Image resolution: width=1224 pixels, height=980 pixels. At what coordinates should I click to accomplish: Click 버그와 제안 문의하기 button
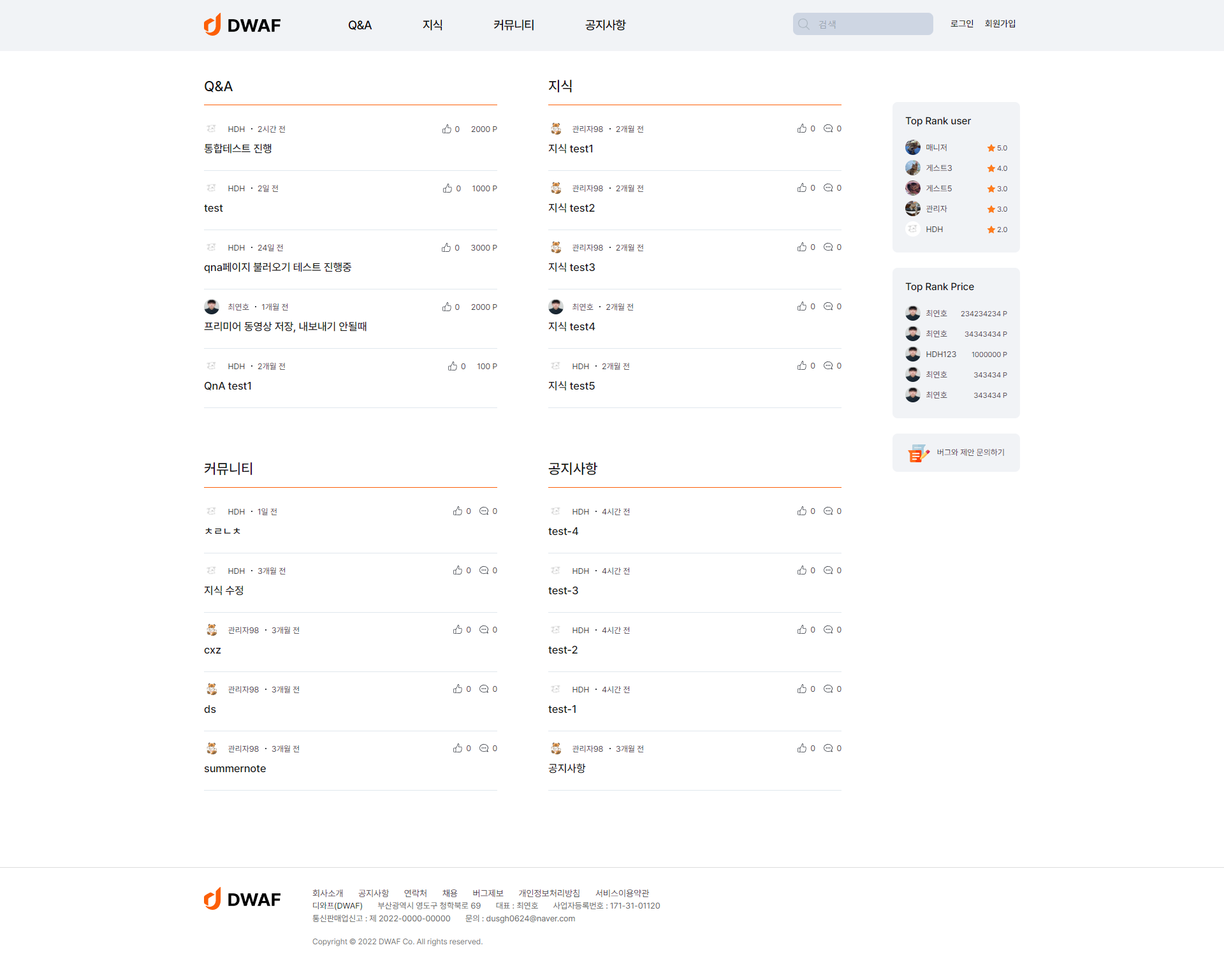(970, 453)
